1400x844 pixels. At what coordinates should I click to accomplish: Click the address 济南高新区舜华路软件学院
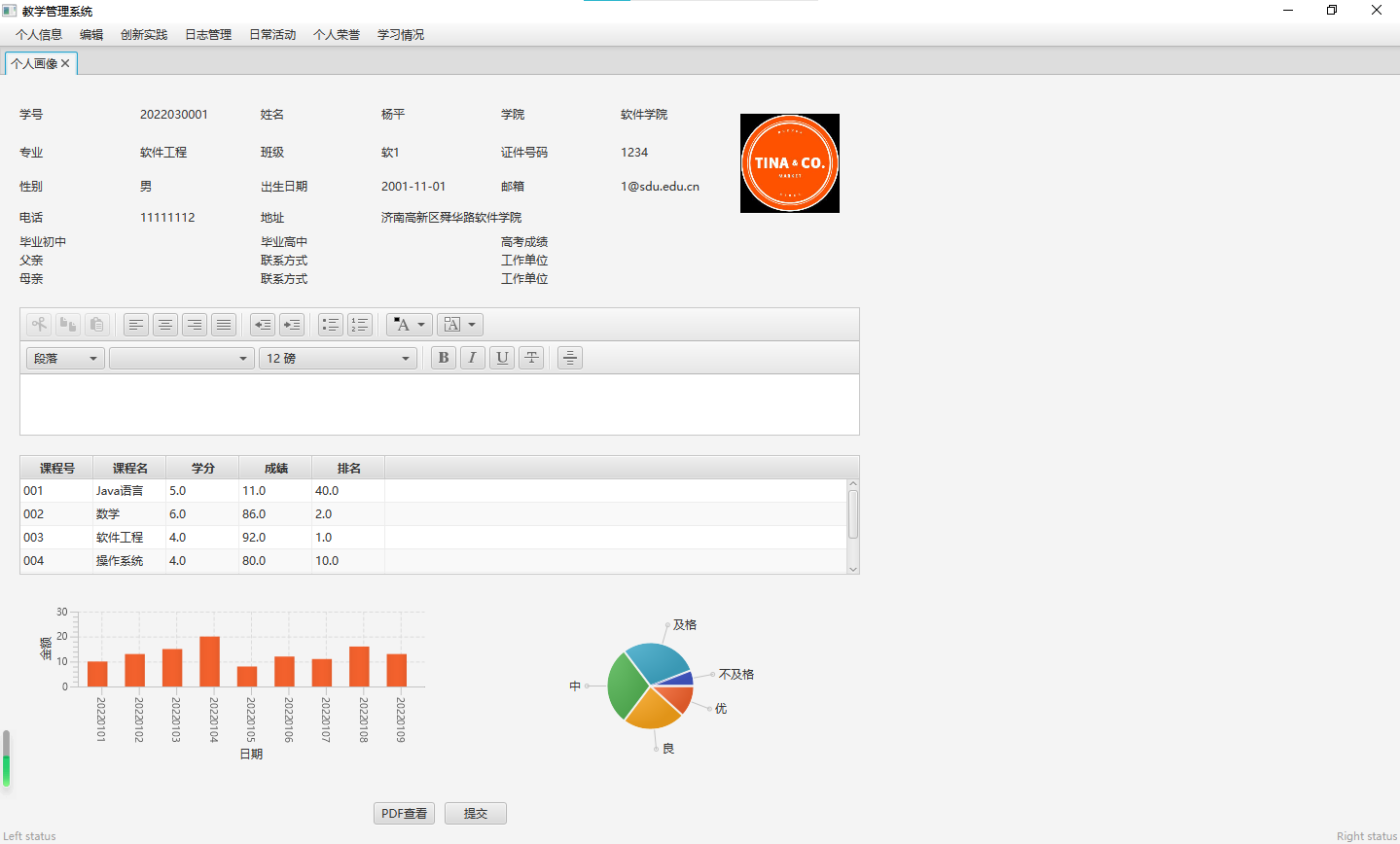click(451, 218)
